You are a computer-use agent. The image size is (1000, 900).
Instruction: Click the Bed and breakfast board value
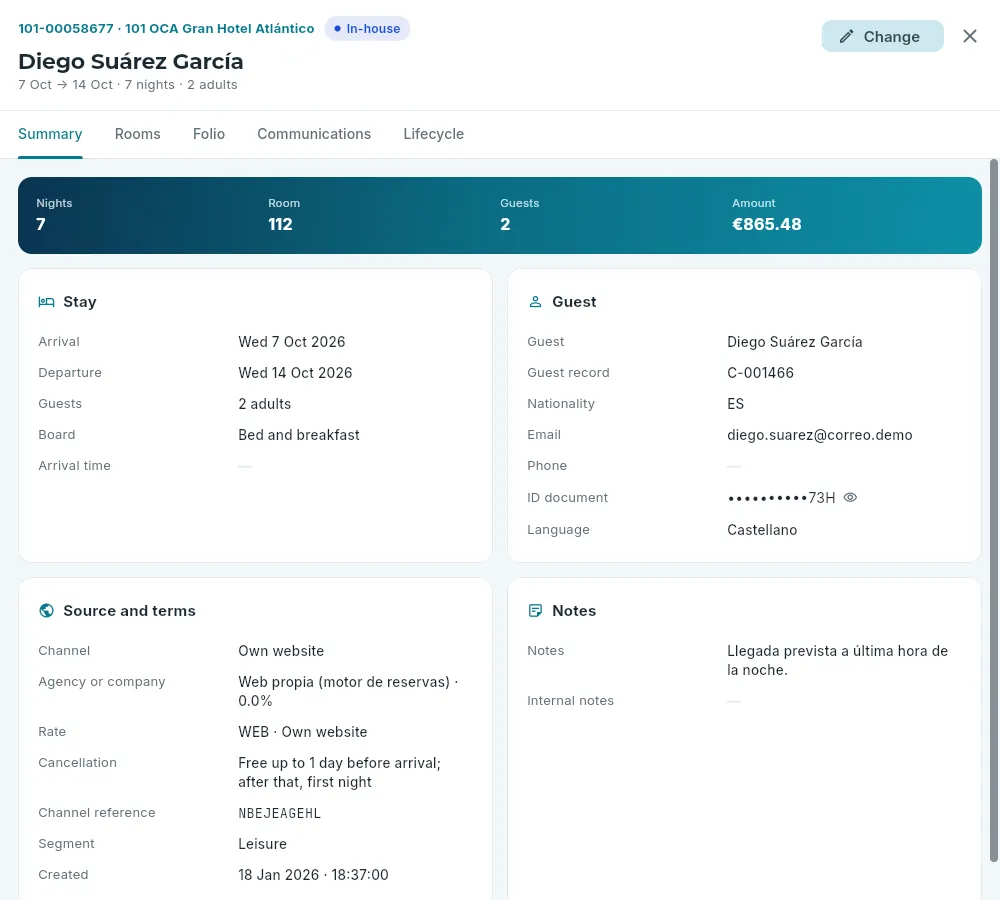coord(299,435)
